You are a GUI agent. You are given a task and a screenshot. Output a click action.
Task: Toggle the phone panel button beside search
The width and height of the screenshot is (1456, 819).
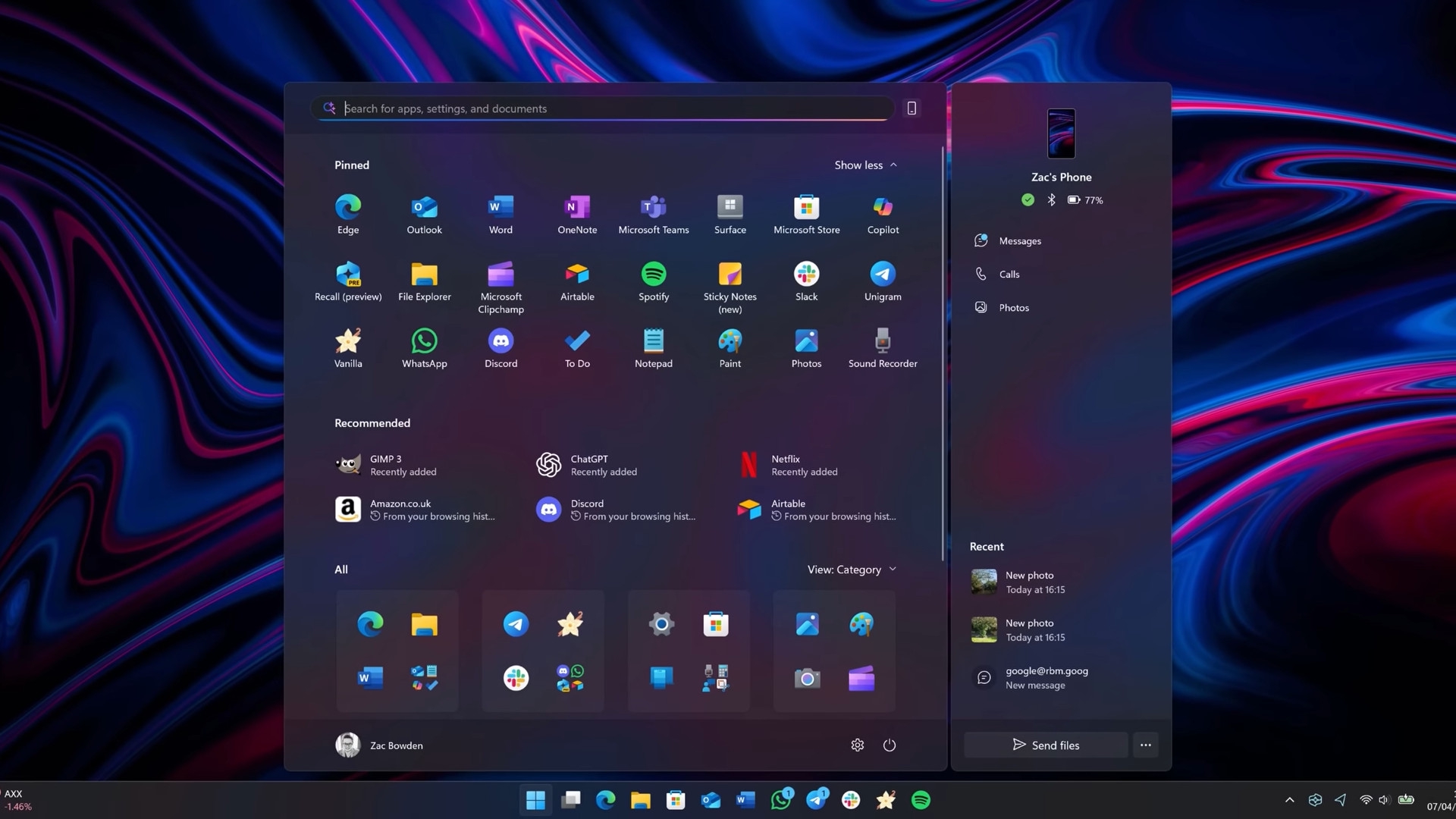click(x=912, y=108)
